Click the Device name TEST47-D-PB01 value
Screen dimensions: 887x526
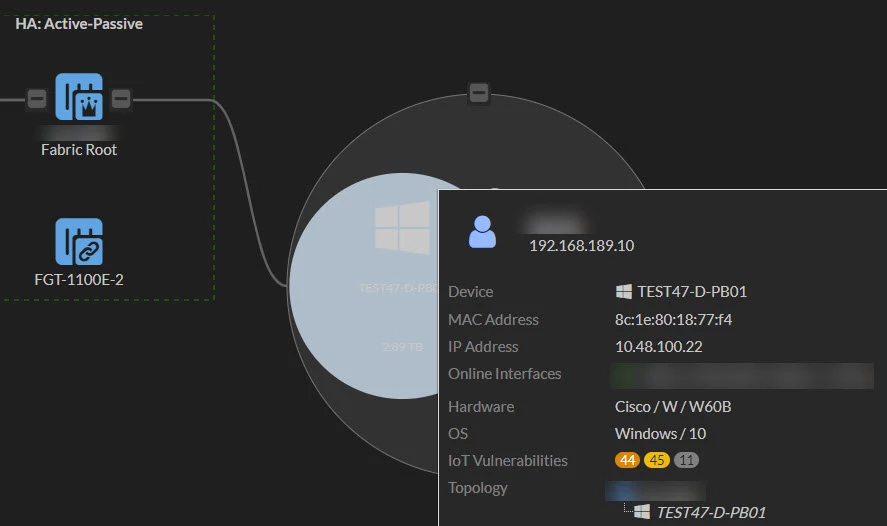(692, 292)
